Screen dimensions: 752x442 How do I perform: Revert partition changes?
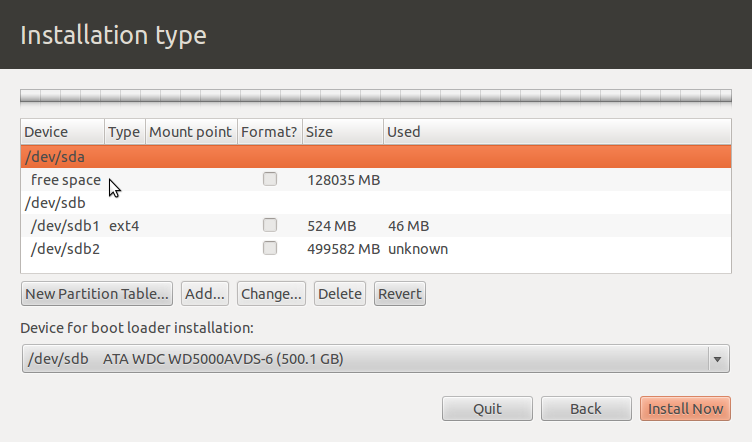(400, 294)
